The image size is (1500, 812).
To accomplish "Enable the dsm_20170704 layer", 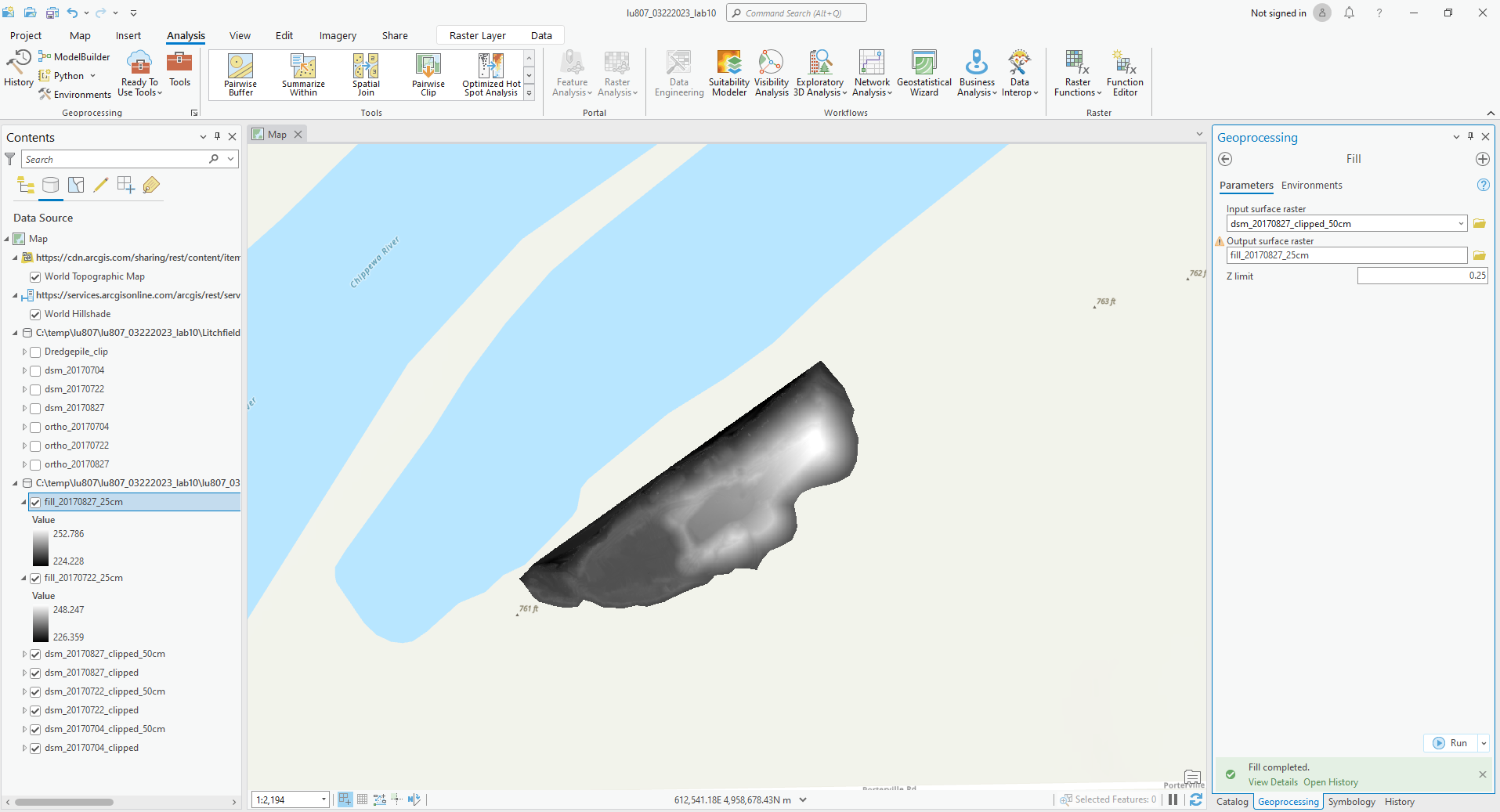I will click(35, 371).
